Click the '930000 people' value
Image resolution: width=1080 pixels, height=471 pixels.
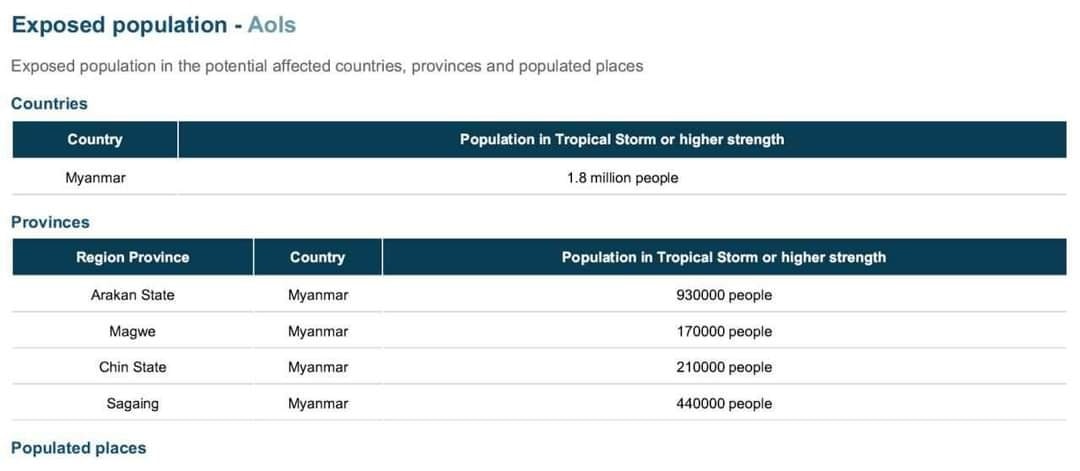(724, 295)
